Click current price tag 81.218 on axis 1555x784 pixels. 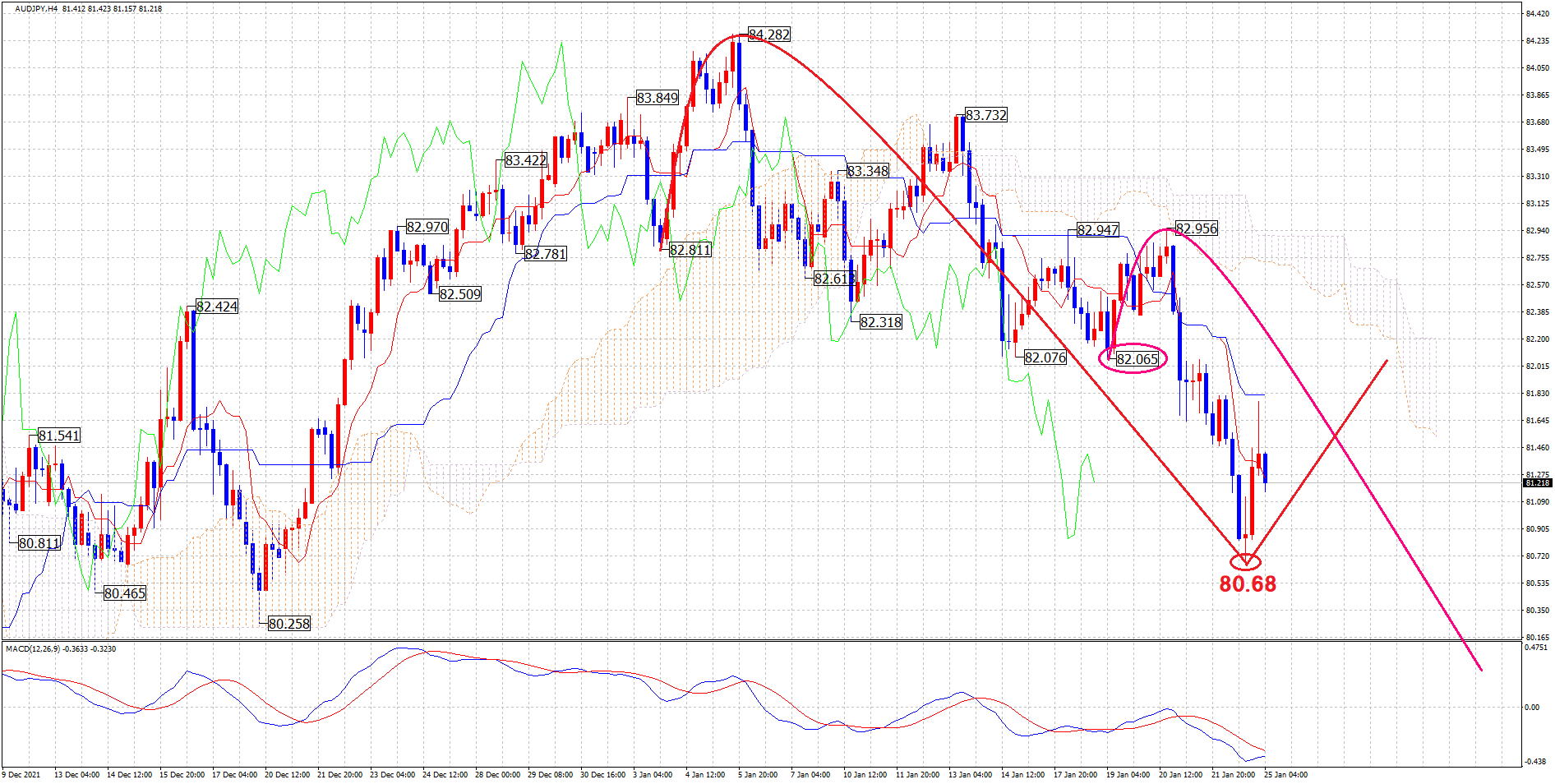tap(1536, 483)
